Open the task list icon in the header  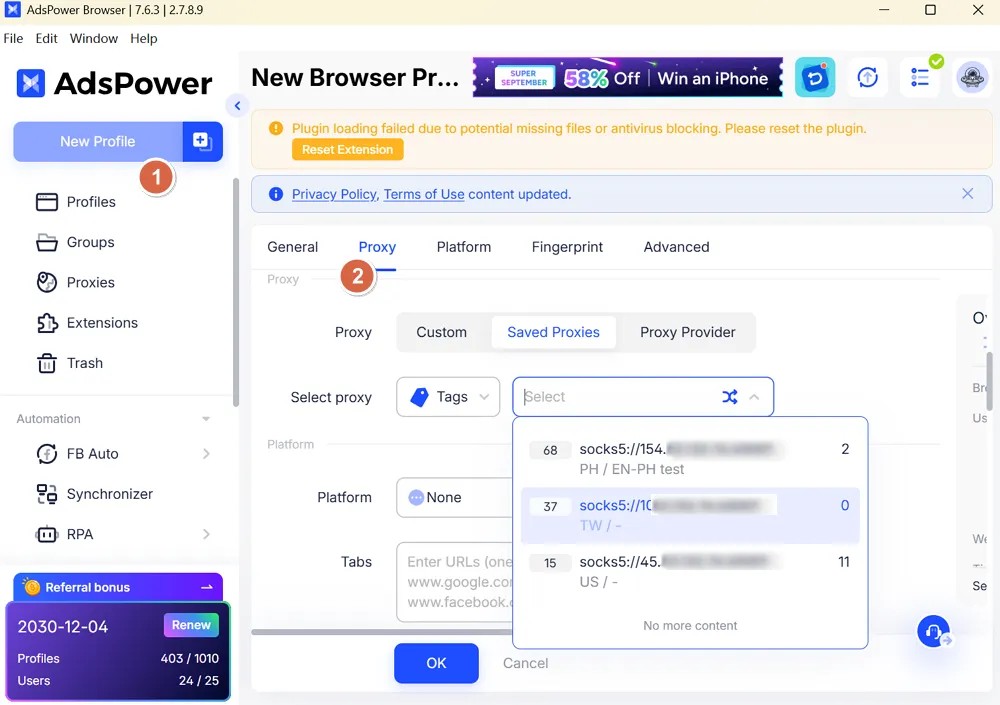click(x=920, y=77)
